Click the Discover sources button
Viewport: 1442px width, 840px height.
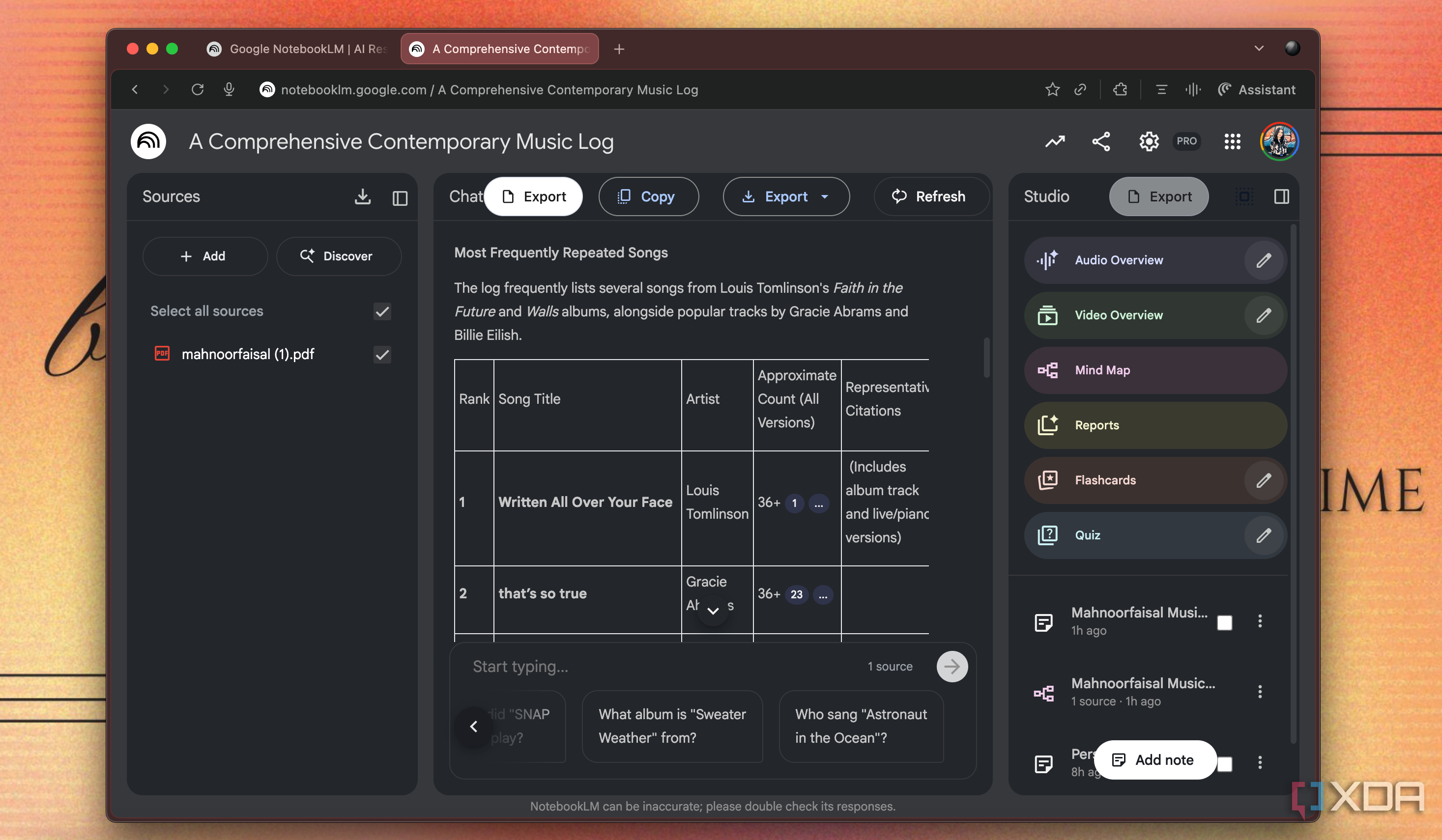coord(338,256)
